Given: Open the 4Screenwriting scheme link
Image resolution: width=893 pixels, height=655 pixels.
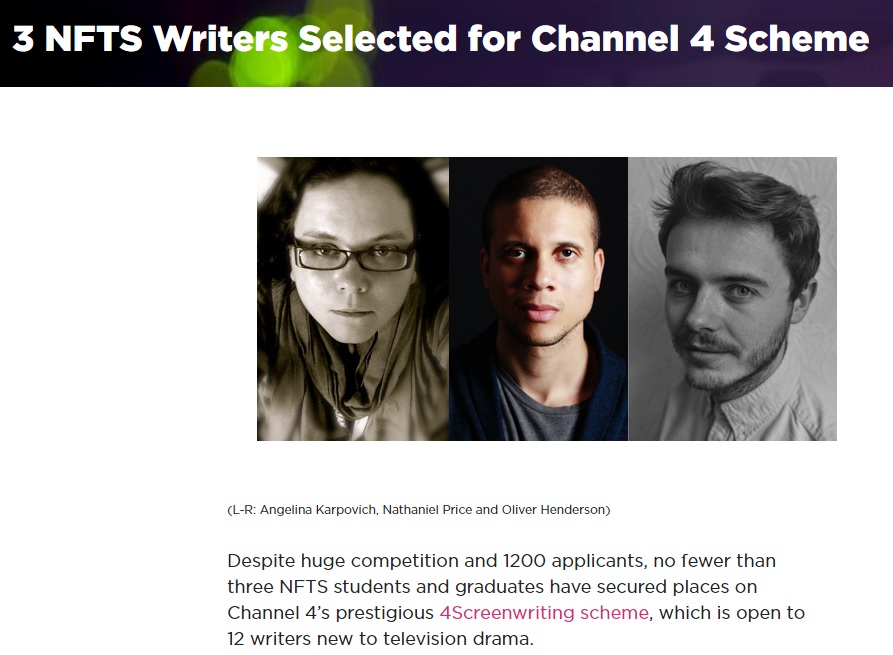Looking at the screenshot, I should tap(544, 613).
